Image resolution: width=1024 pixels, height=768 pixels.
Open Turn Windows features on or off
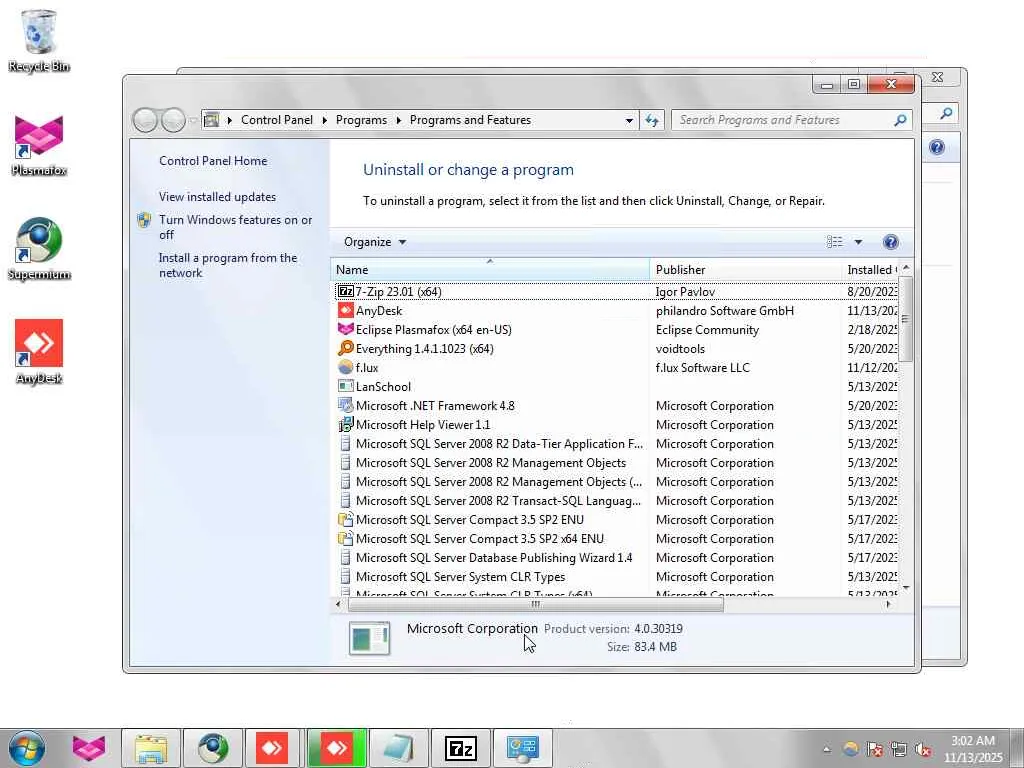pyautogui.click(x=235, y=227)
